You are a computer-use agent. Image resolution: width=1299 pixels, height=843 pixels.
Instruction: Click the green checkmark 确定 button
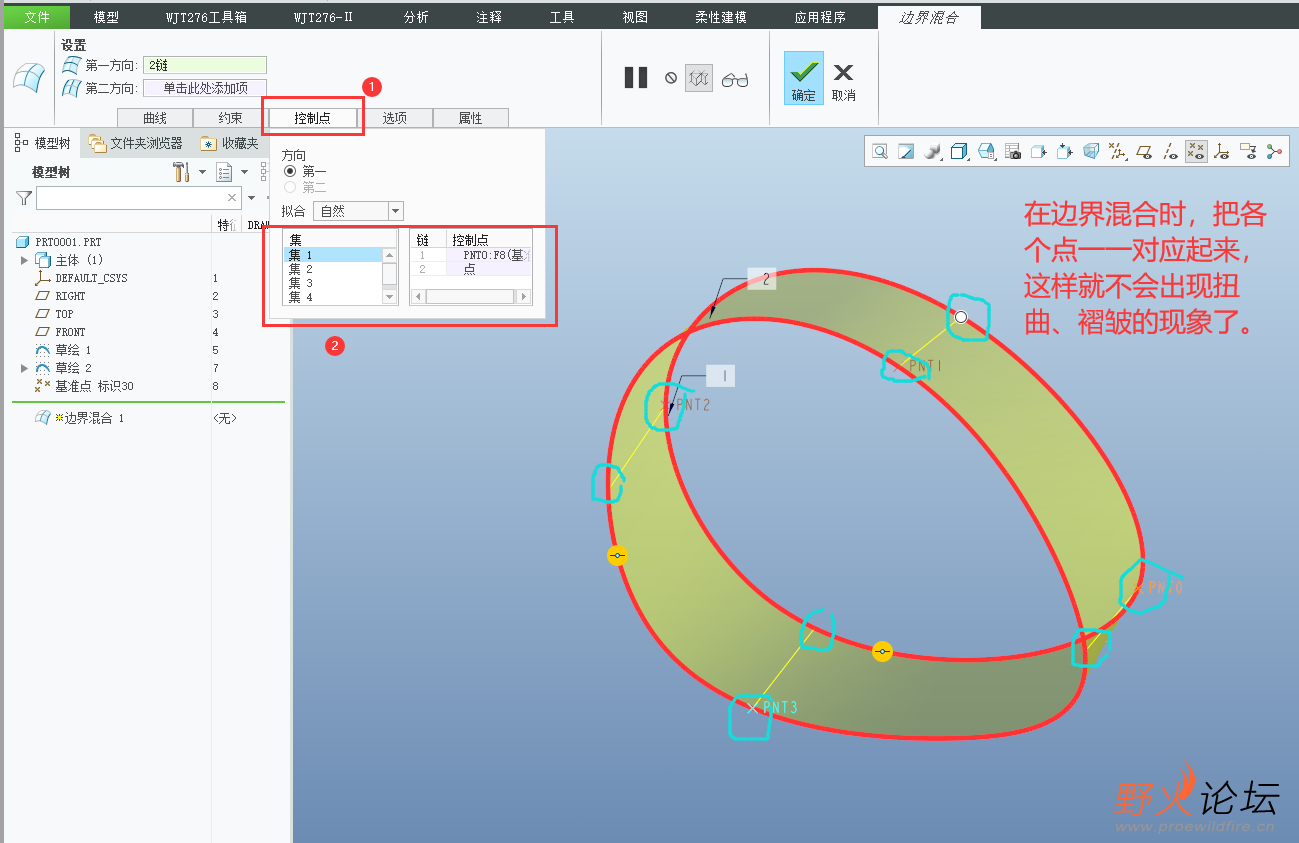[803, 79]
